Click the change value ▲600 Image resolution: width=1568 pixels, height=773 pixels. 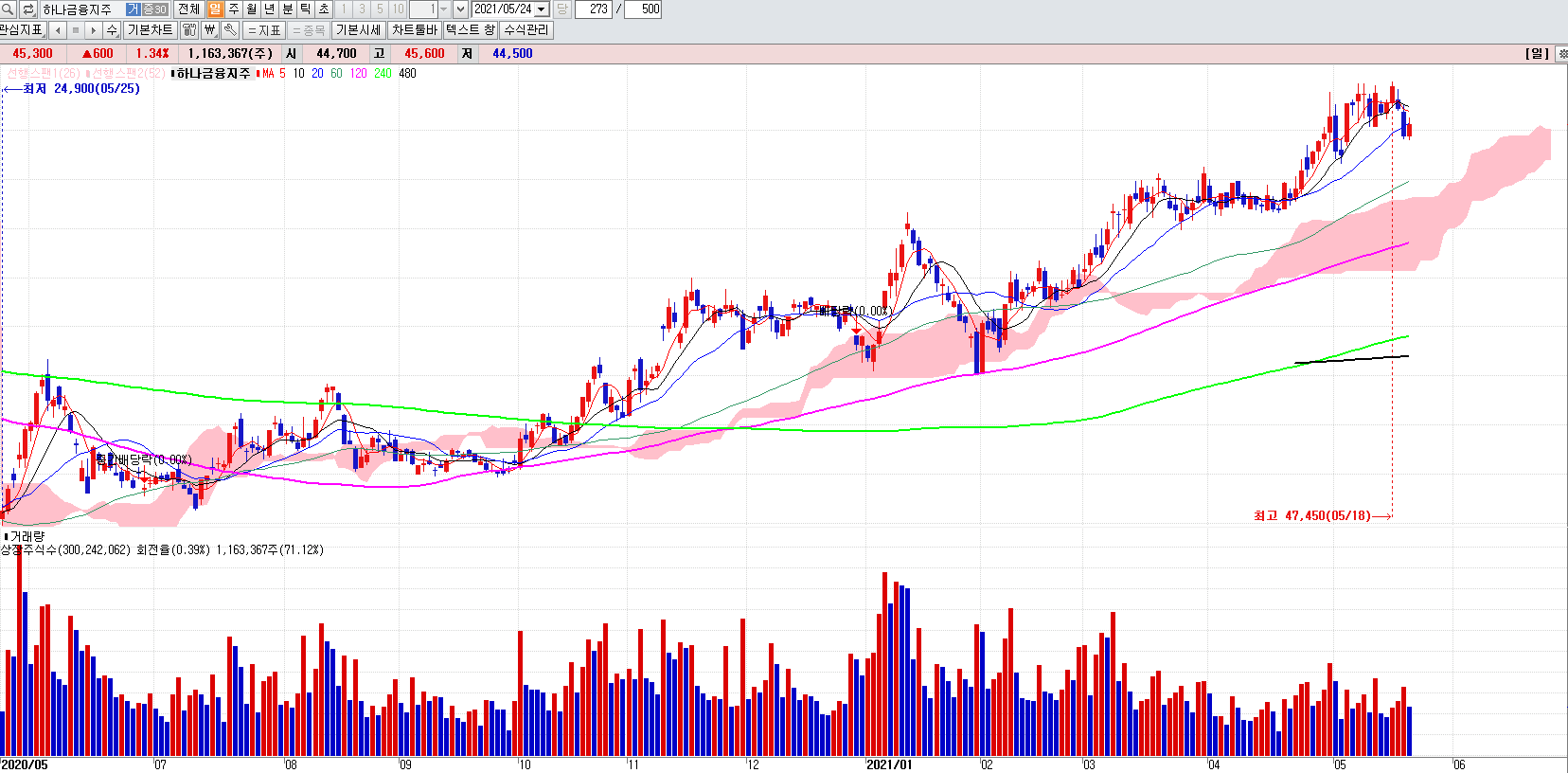pos(98,54)
